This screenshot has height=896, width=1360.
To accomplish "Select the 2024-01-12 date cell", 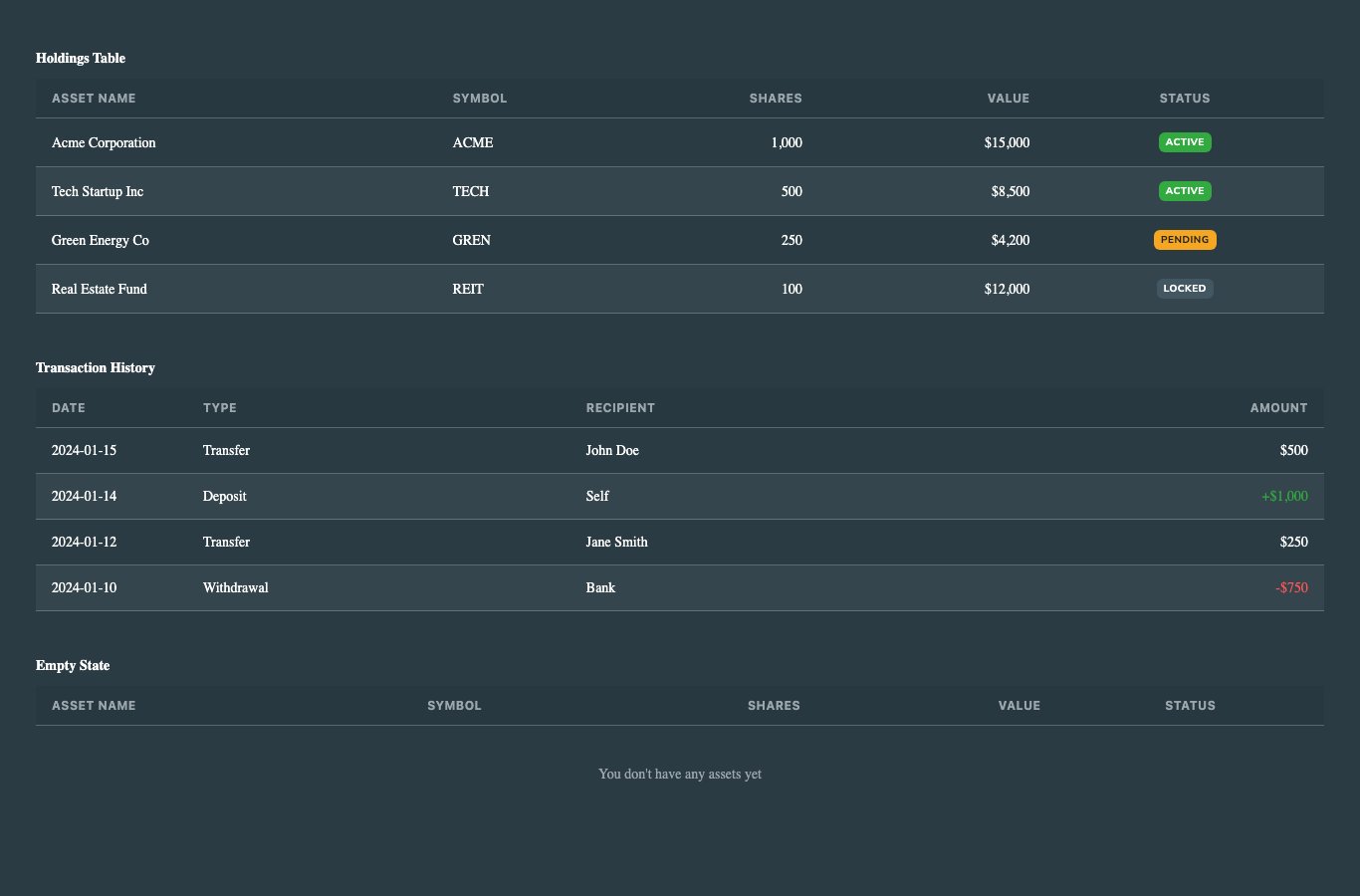I will 84,542.
